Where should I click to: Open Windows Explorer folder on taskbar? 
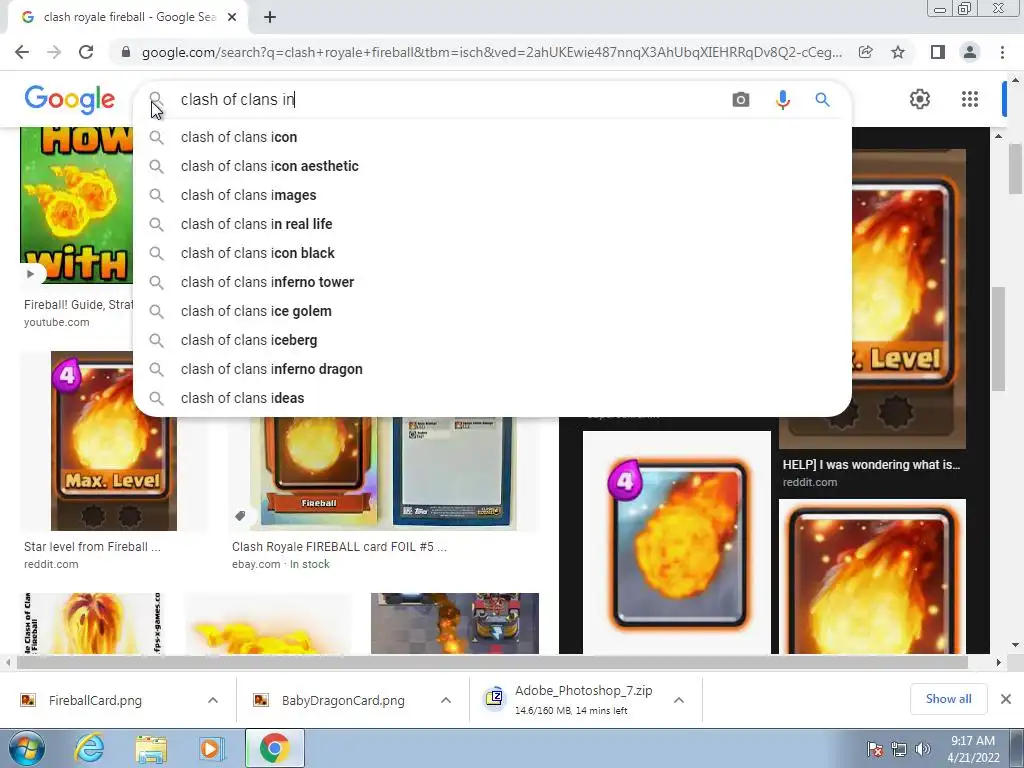tap(151, 748)
